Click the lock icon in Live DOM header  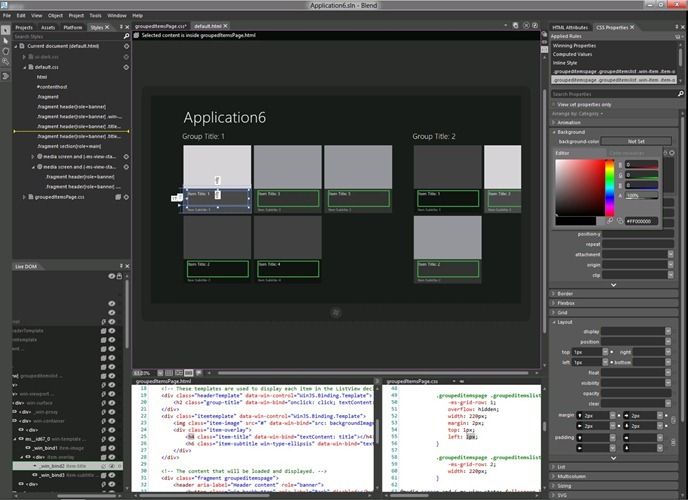[121, 275]
